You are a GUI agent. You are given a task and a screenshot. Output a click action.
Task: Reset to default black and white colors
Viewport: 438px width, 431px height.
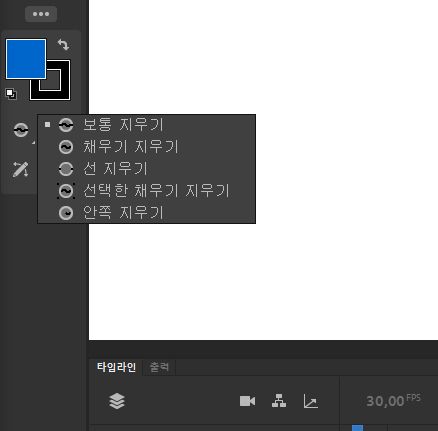(11, 94)
